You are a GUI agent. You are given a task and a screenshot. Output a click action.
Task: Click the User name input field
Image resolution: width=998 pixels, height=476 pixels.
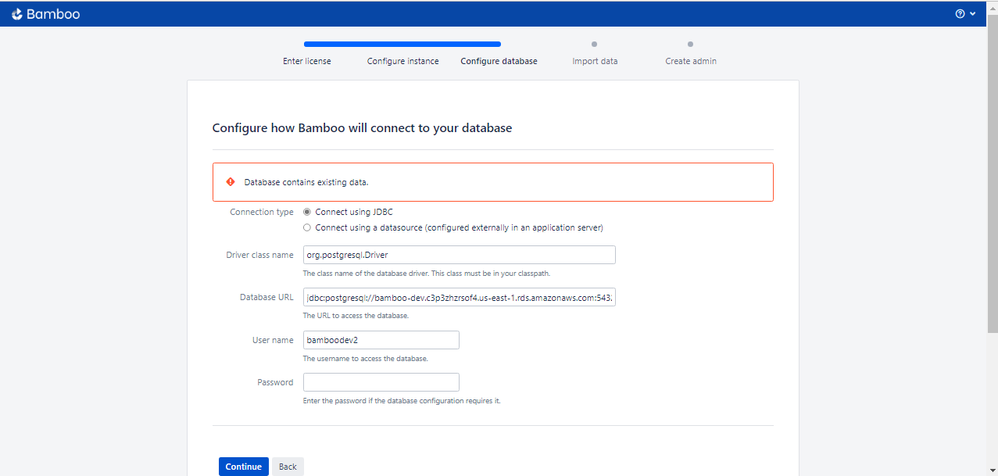381,340
